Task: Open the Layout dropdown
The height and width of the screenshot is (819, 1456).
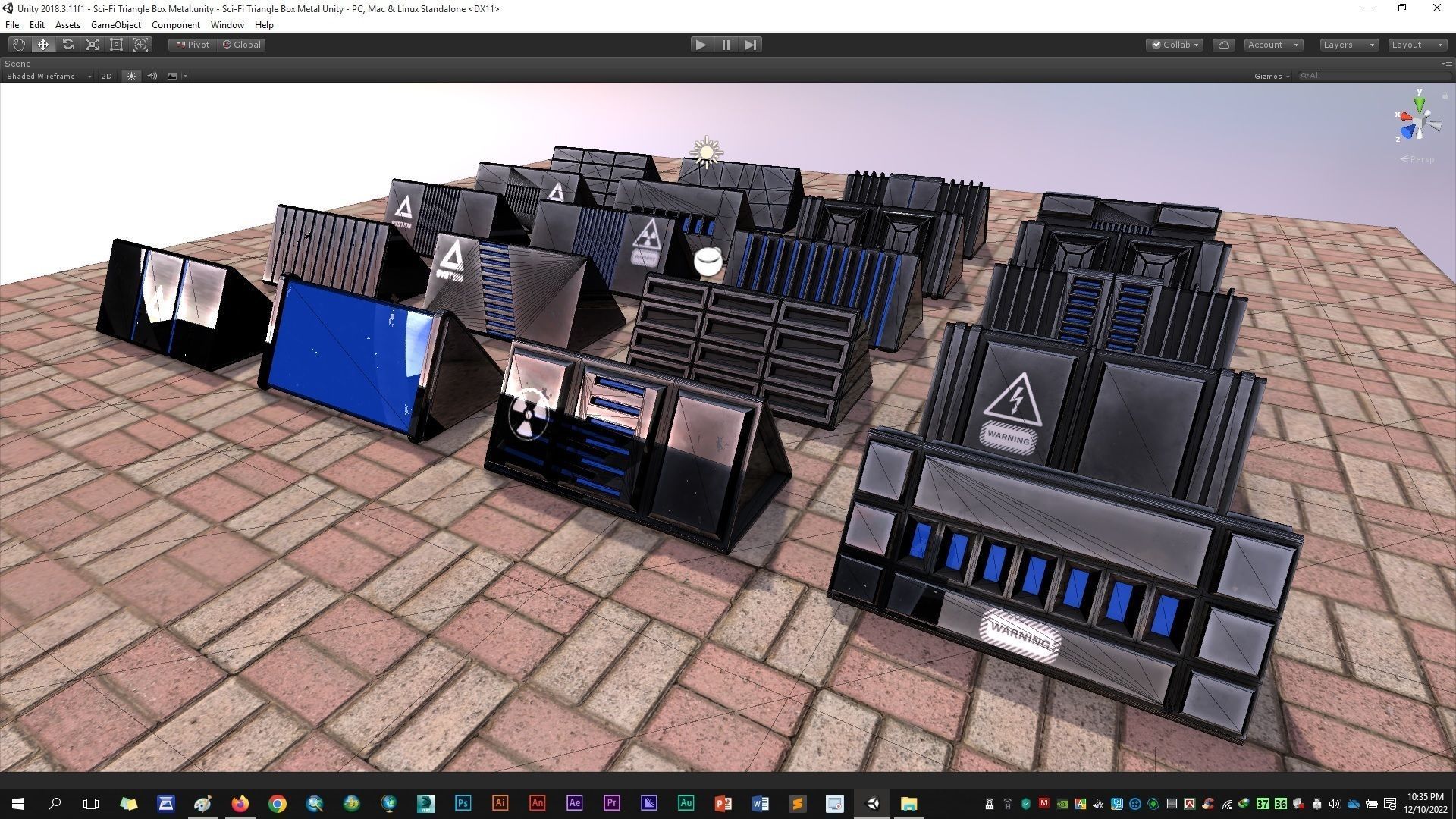Action: (1416, 45)
